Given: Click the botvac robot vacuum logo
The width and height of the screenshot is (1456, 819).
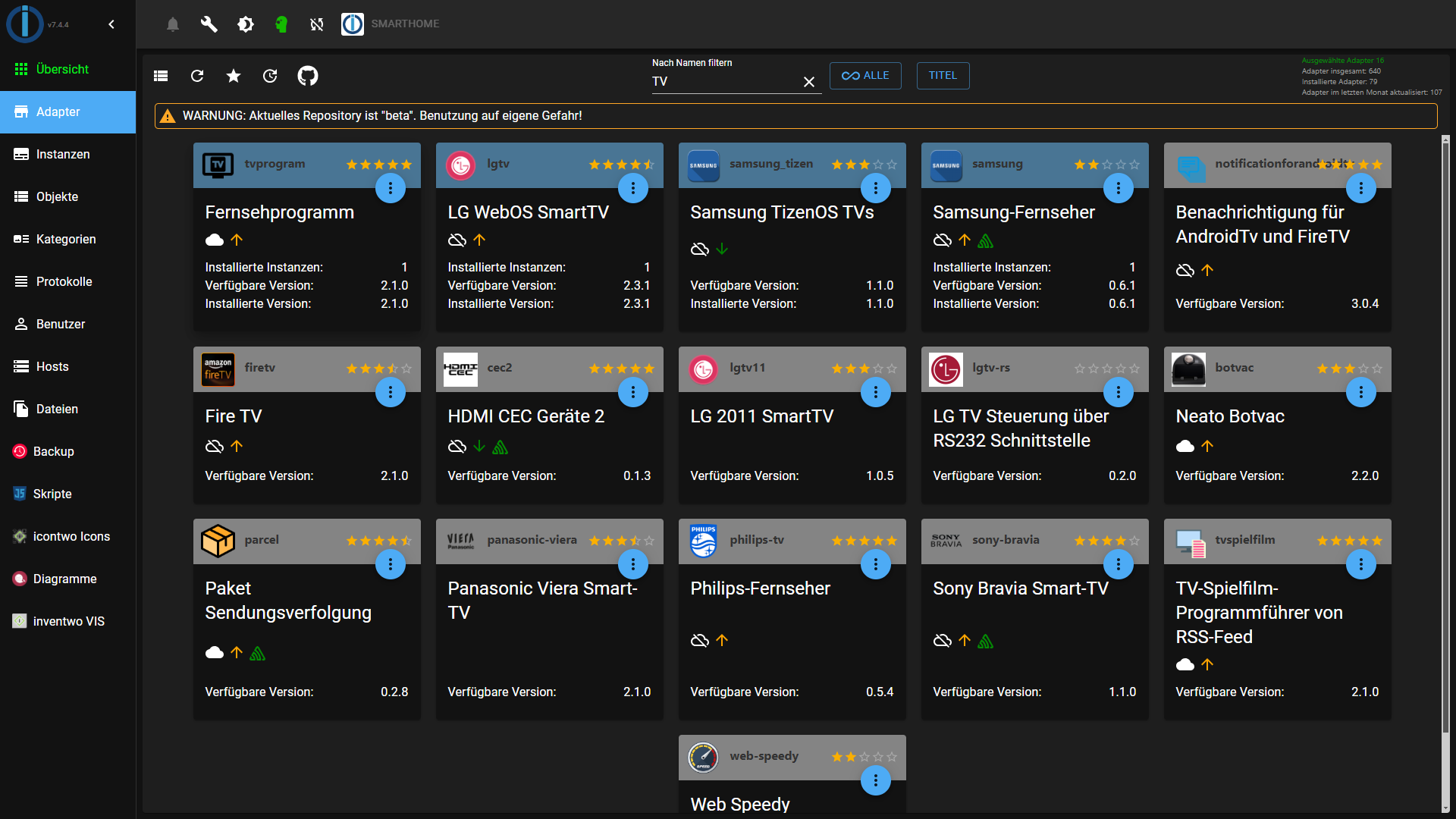Looking at the screenshot, I should (x=1189, y=369).
